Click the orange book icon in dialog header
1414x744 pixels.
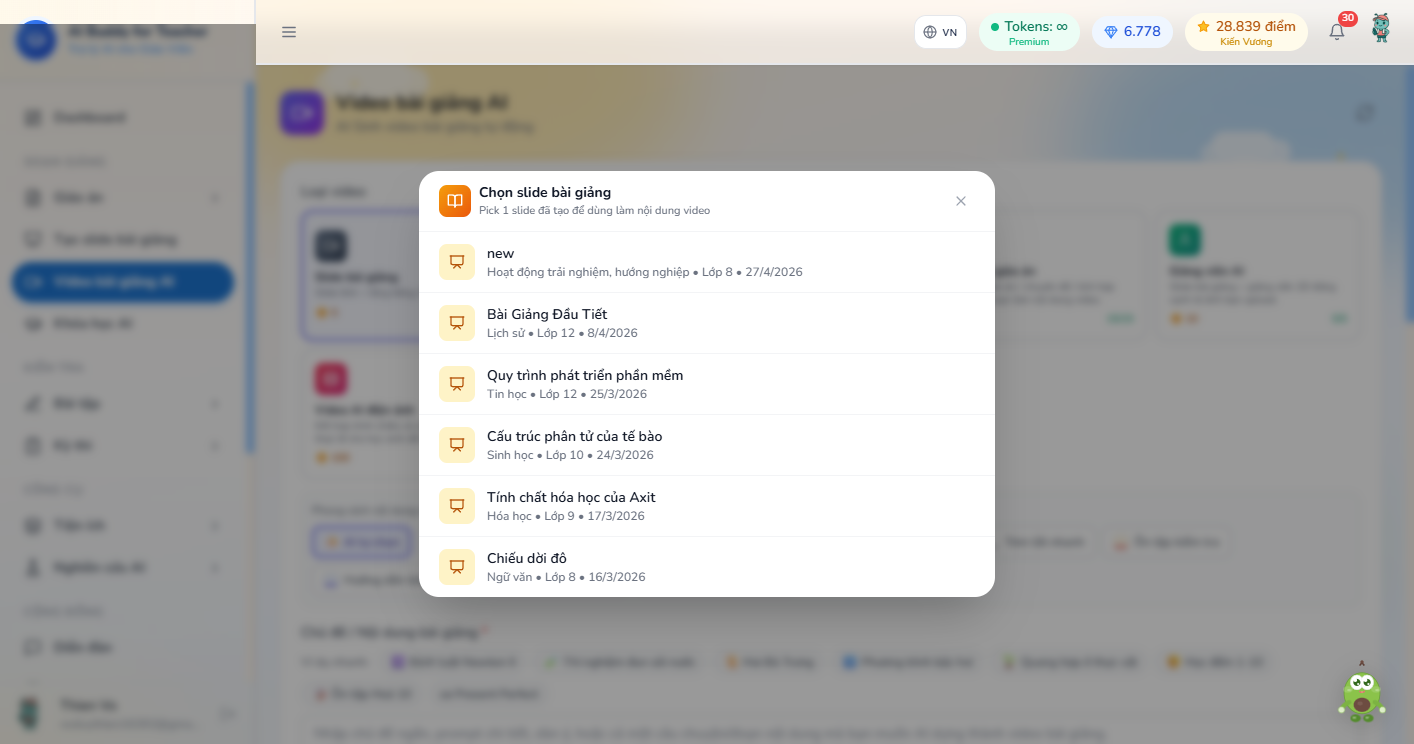(455, 201)
